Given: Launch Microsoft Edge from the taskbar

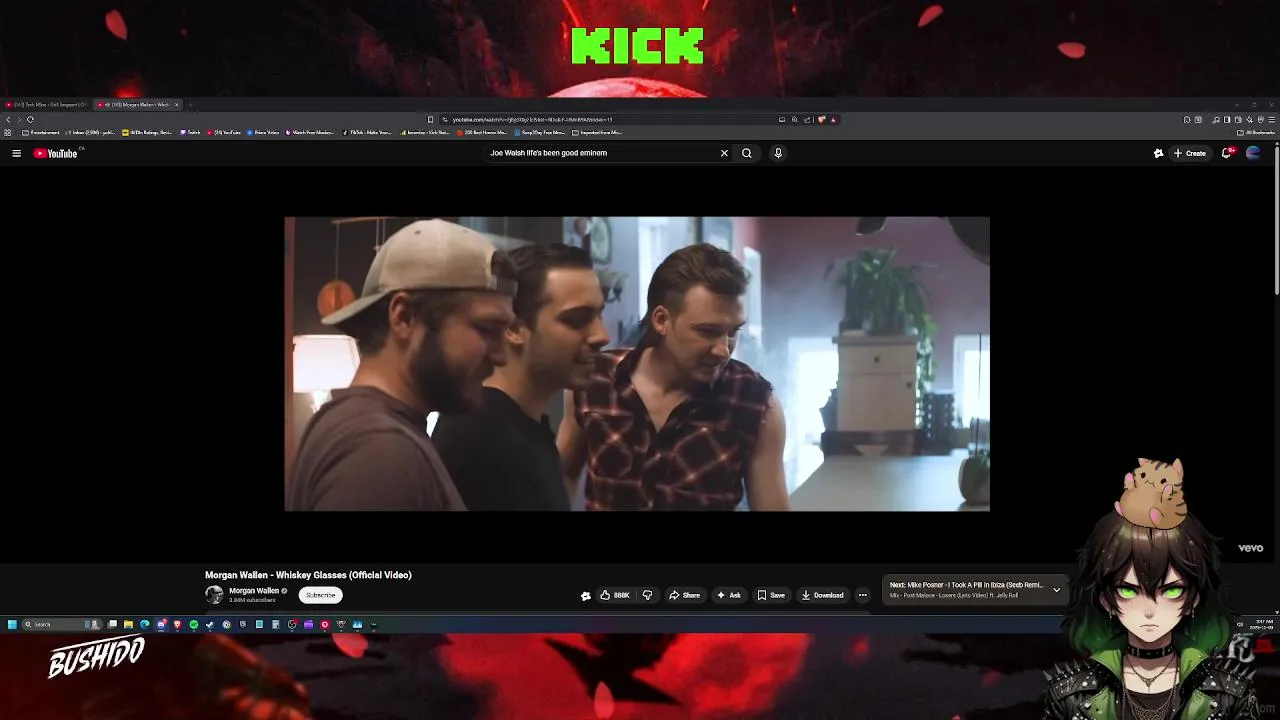Looking at the screenshot, I should (145, 624).
